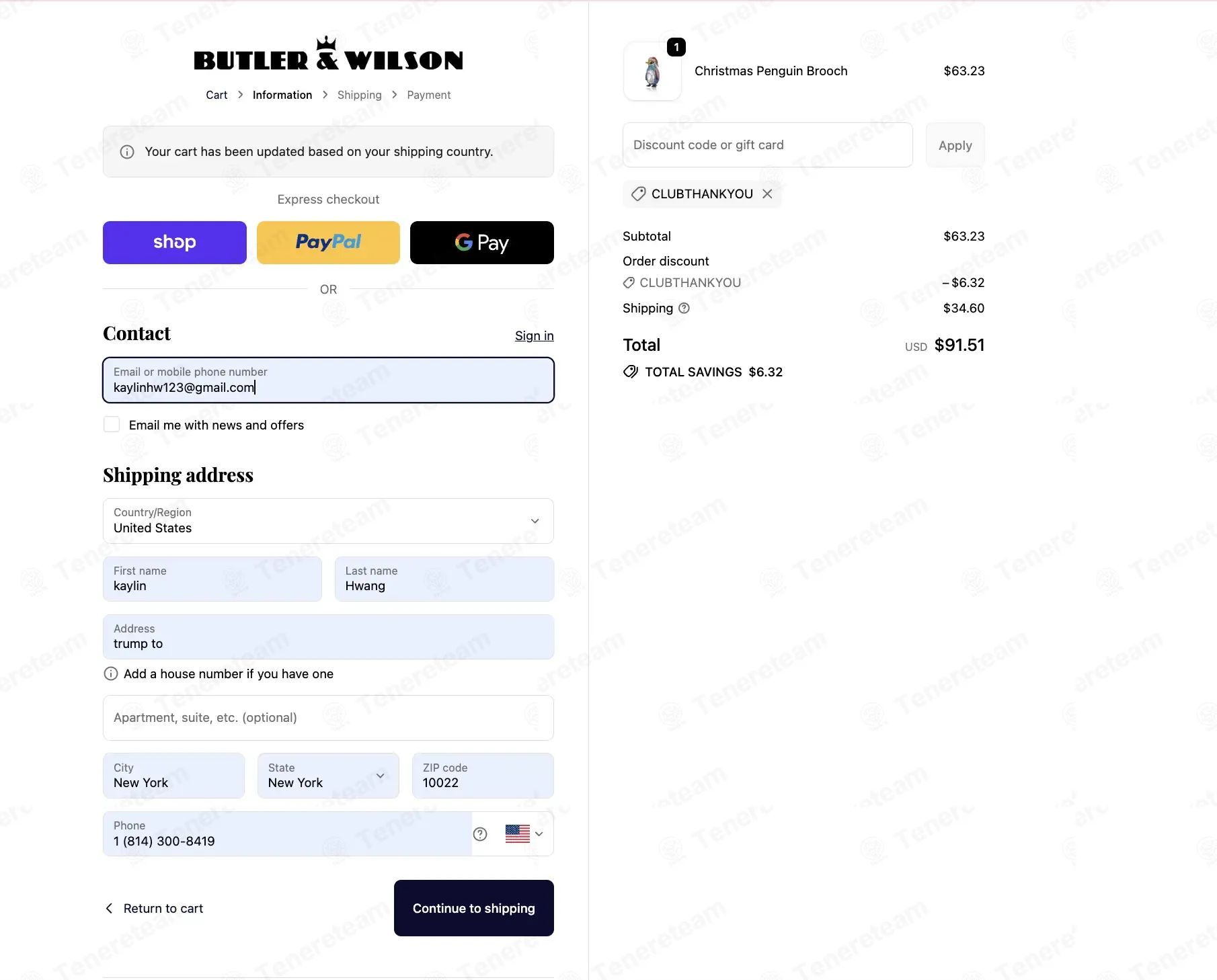Click the back arrow beside Return to cart

click(x=109, y=908)
